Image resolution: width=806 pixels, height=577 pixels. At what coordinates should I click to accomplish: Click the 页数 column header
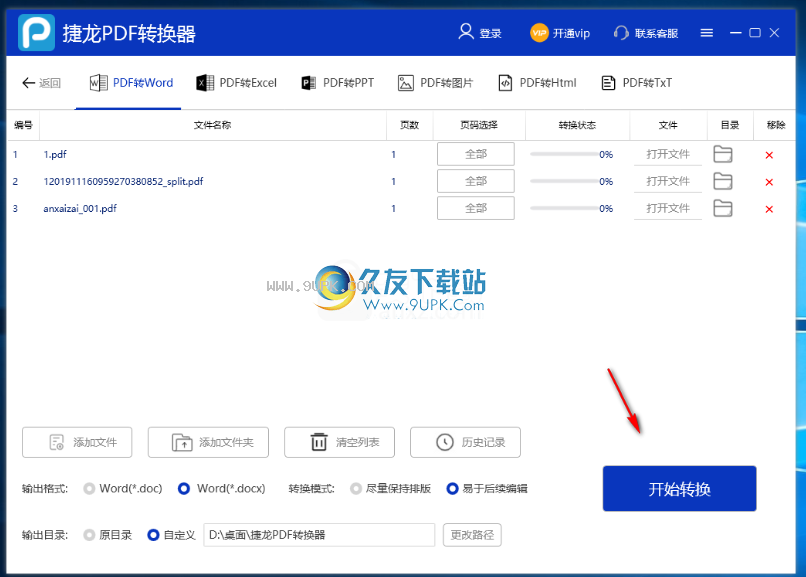[x=410, y=125]
